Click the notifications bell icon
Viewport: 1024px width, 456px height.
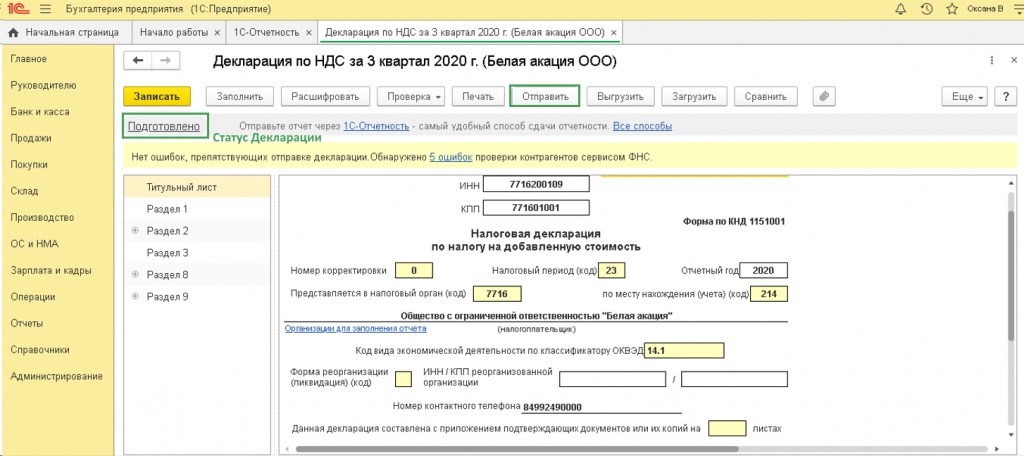pos(901,9)
